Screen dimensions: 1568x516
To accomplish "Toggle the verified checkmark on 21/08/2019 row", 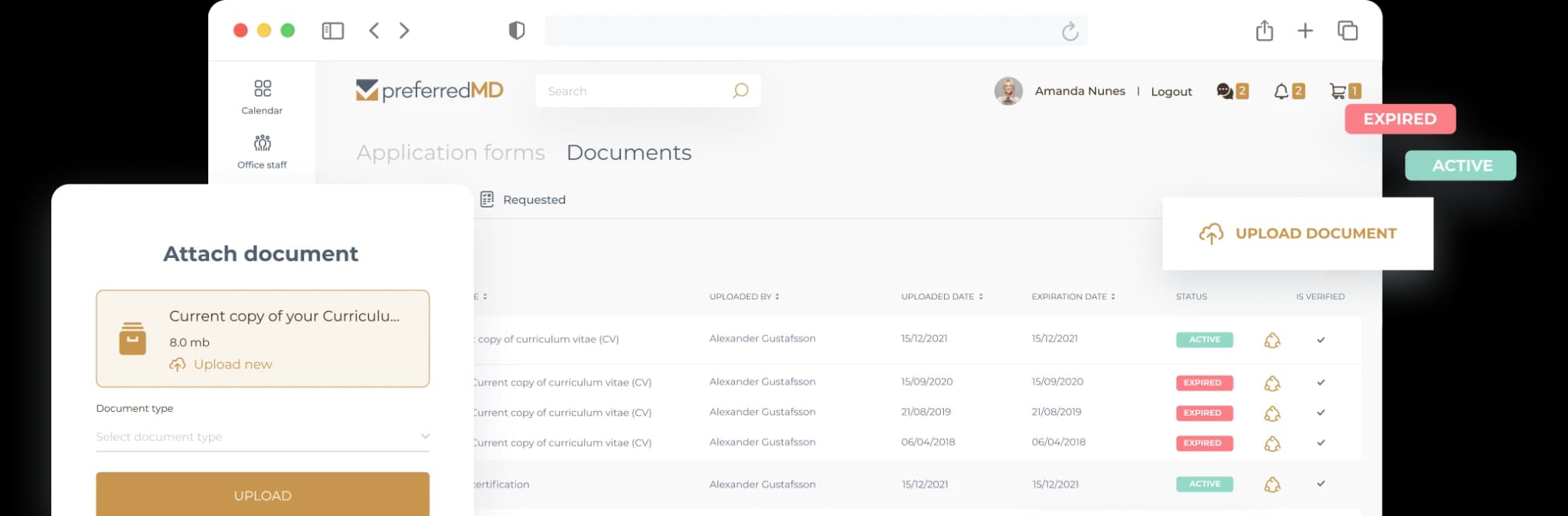I will coord(1321,413).
